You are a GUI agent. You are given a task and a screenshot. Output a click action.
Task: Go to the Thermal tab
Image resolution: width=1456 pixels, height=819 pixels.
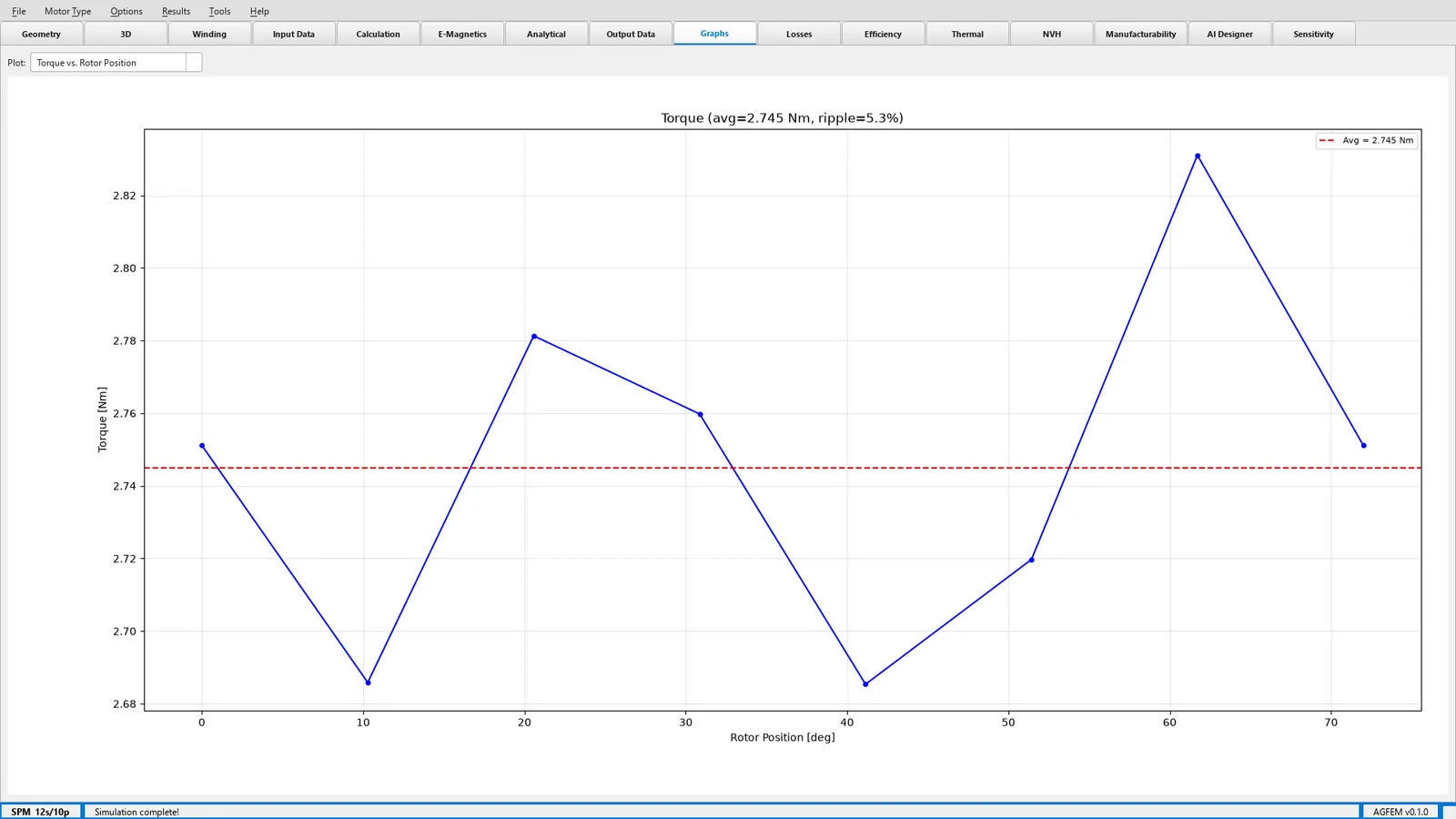[967, 34]
